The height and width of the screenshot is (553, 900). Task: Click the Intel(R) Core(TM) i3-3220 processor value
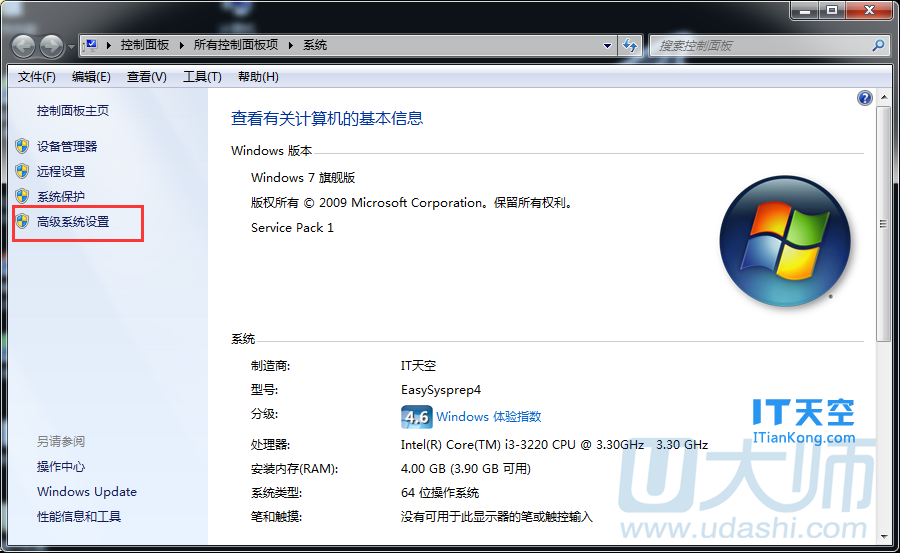click(x=554, y=445)
